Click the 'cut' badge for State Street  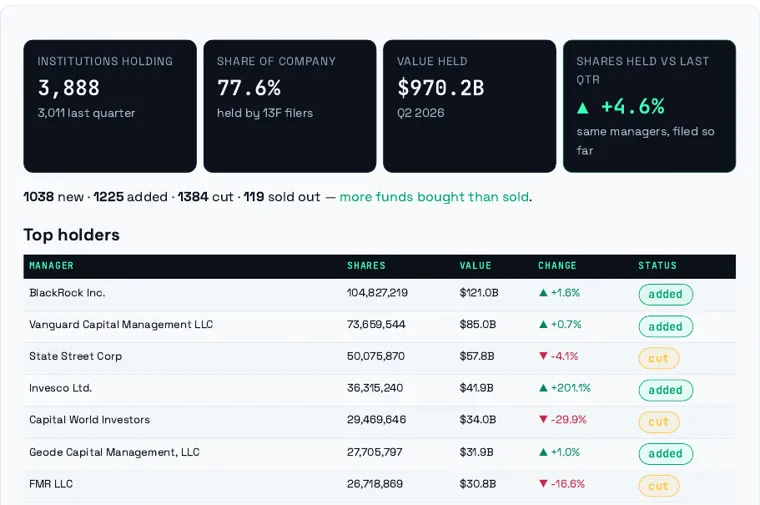pyautogui.click(x=659, y=359)
